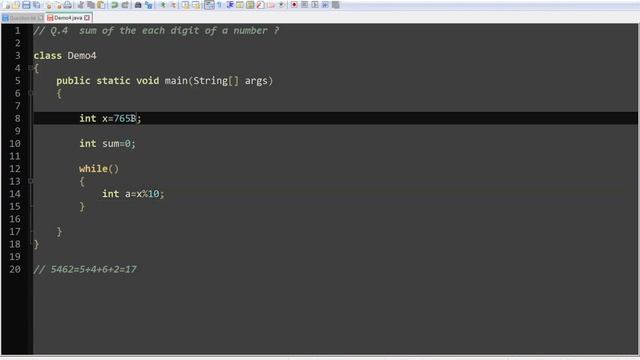Screen dimensions: 640x360
Task: Click the Open file folder icon
Action: (x=16, y=5)
